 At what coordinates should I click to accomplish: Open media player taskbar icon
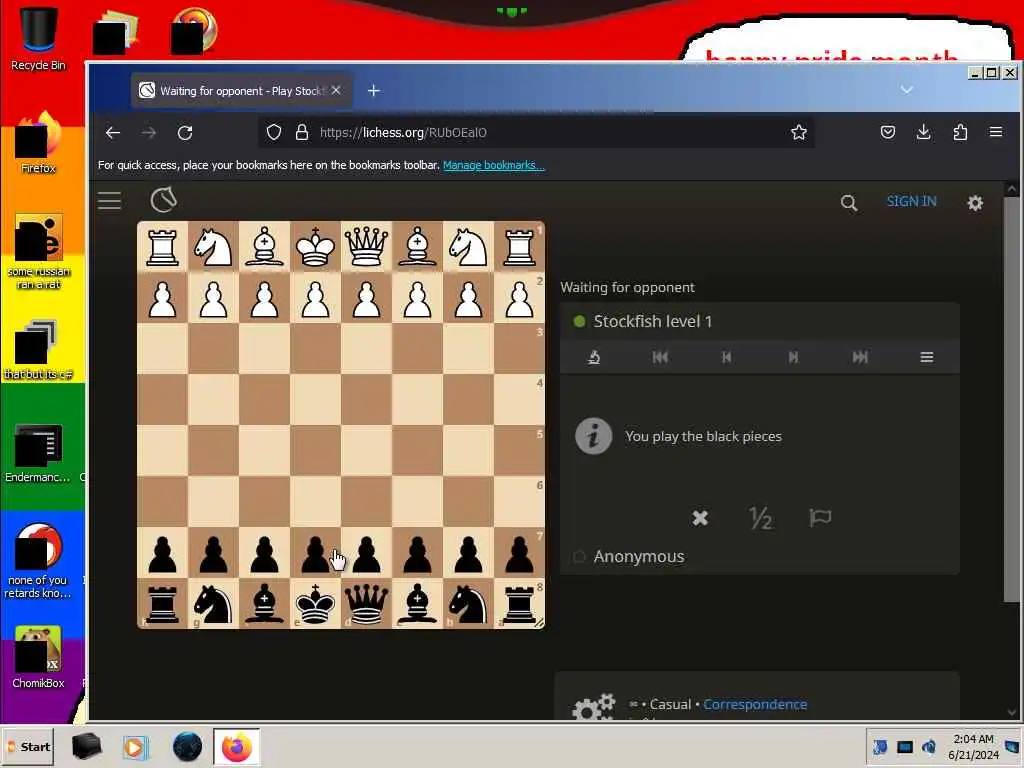click(x=136, y=746)
